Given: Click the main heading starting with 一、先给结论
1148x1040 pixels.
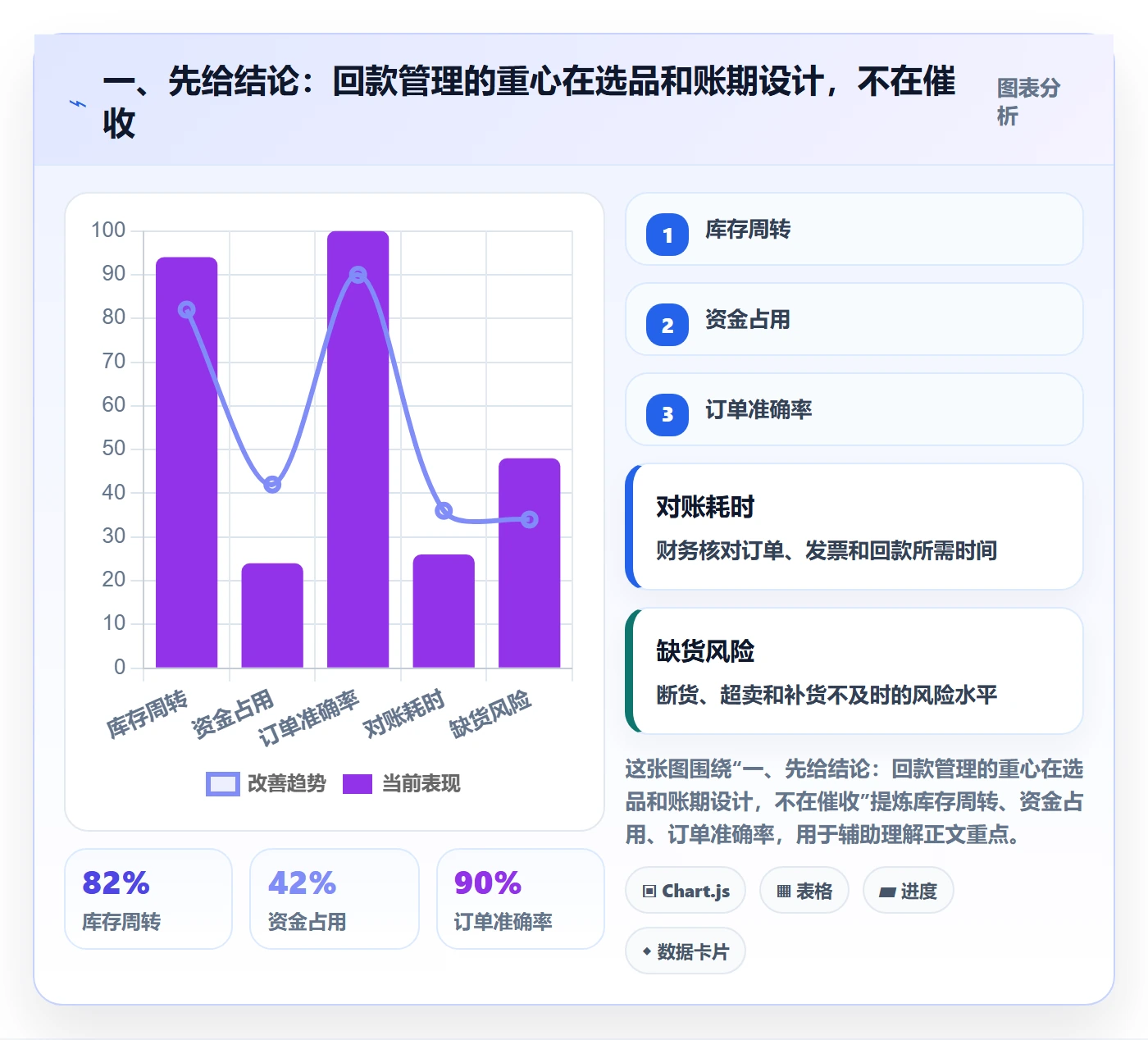Looking at the screenshot, I should (x=529, y=103).
